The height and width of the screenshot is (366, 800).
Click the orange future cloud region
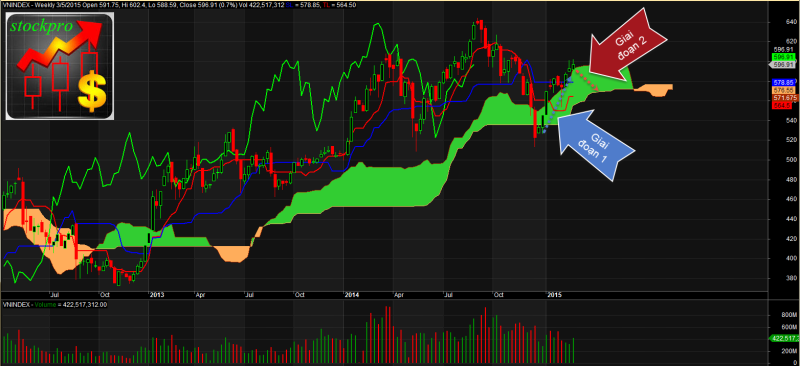[654, 90]
